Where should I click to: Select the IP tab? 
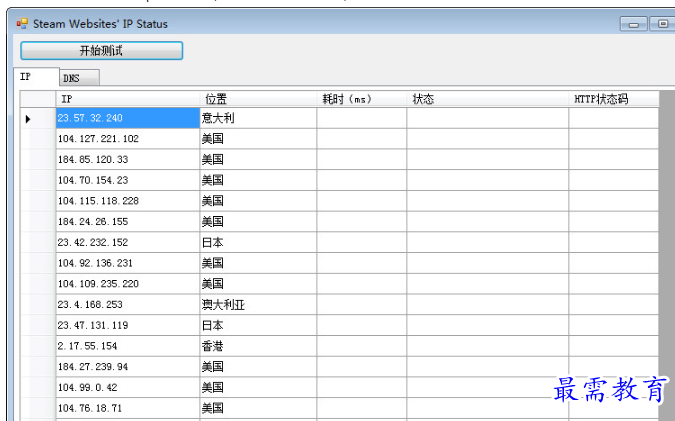36,77
